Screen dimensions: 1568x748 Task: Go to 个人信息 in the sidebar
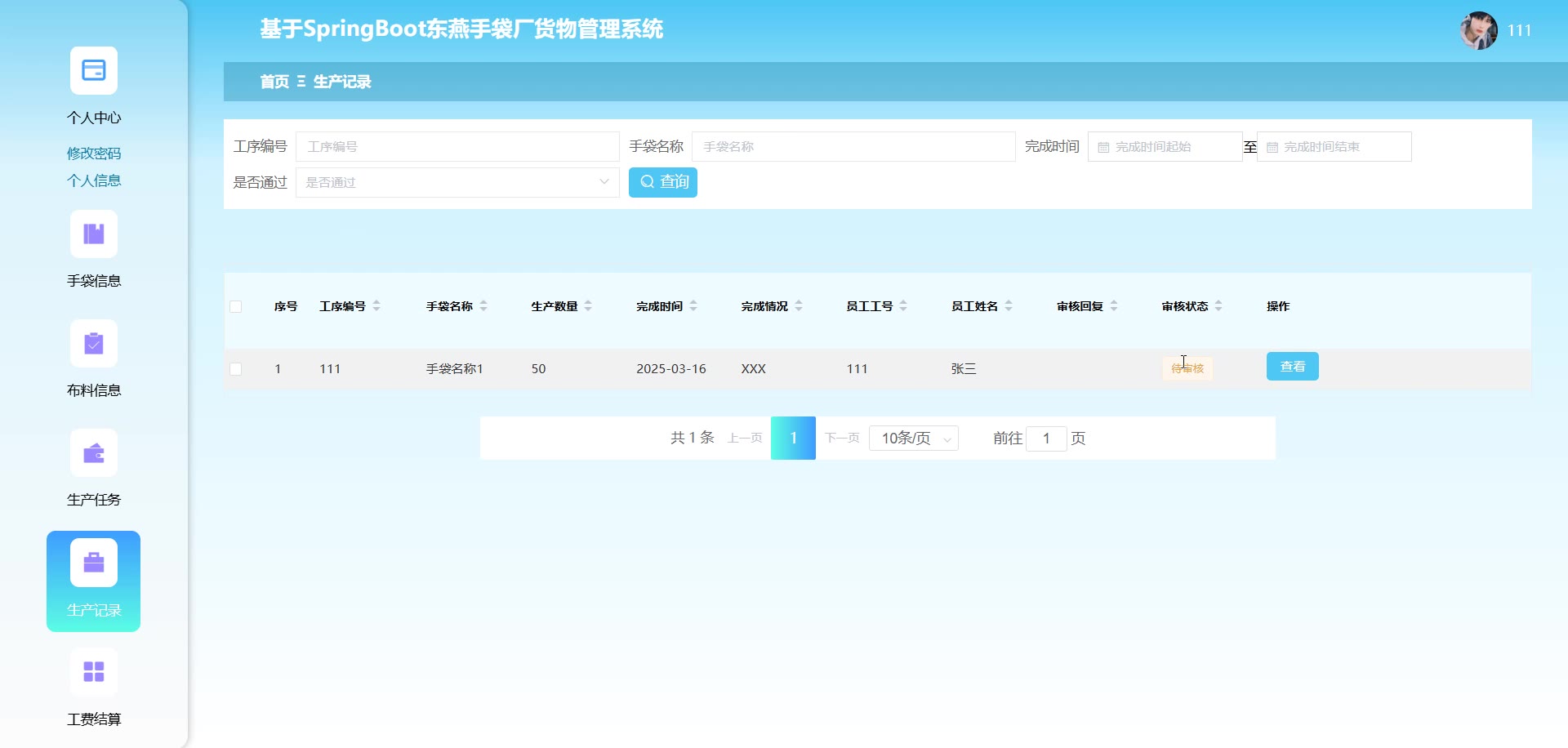click(x=93, y=180)
